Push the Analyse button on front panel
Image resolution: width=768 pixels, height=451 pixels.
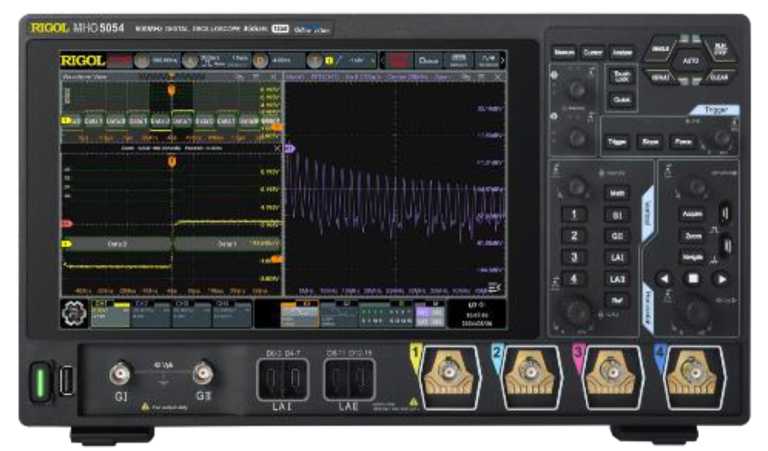point(622,52)
